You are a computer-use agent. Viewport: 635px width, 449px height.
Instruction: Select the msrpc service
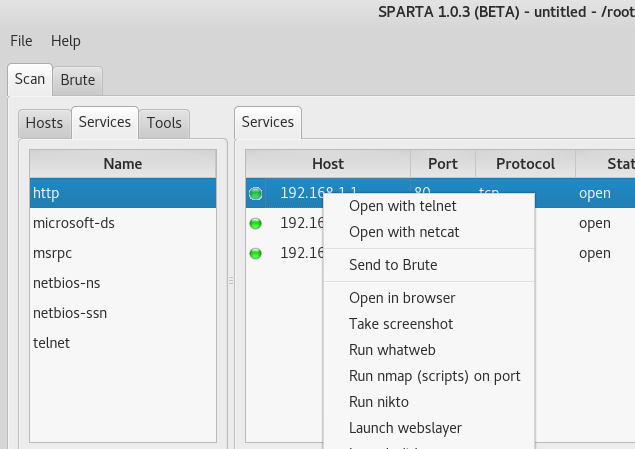tap(123, 253)
